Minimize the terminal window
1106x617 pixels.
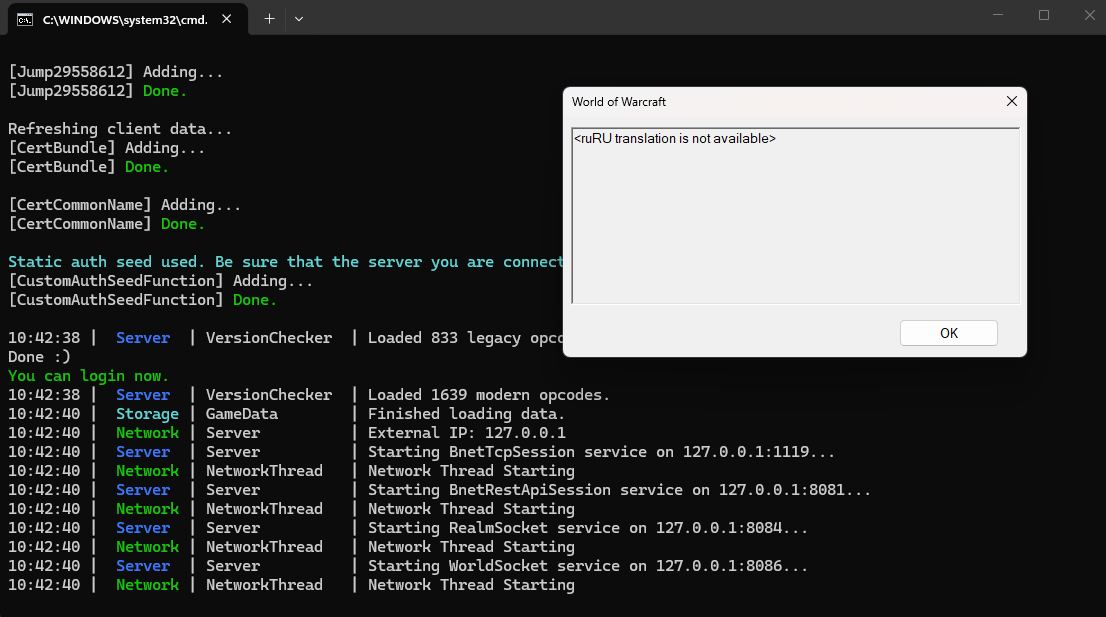[998, 15]
